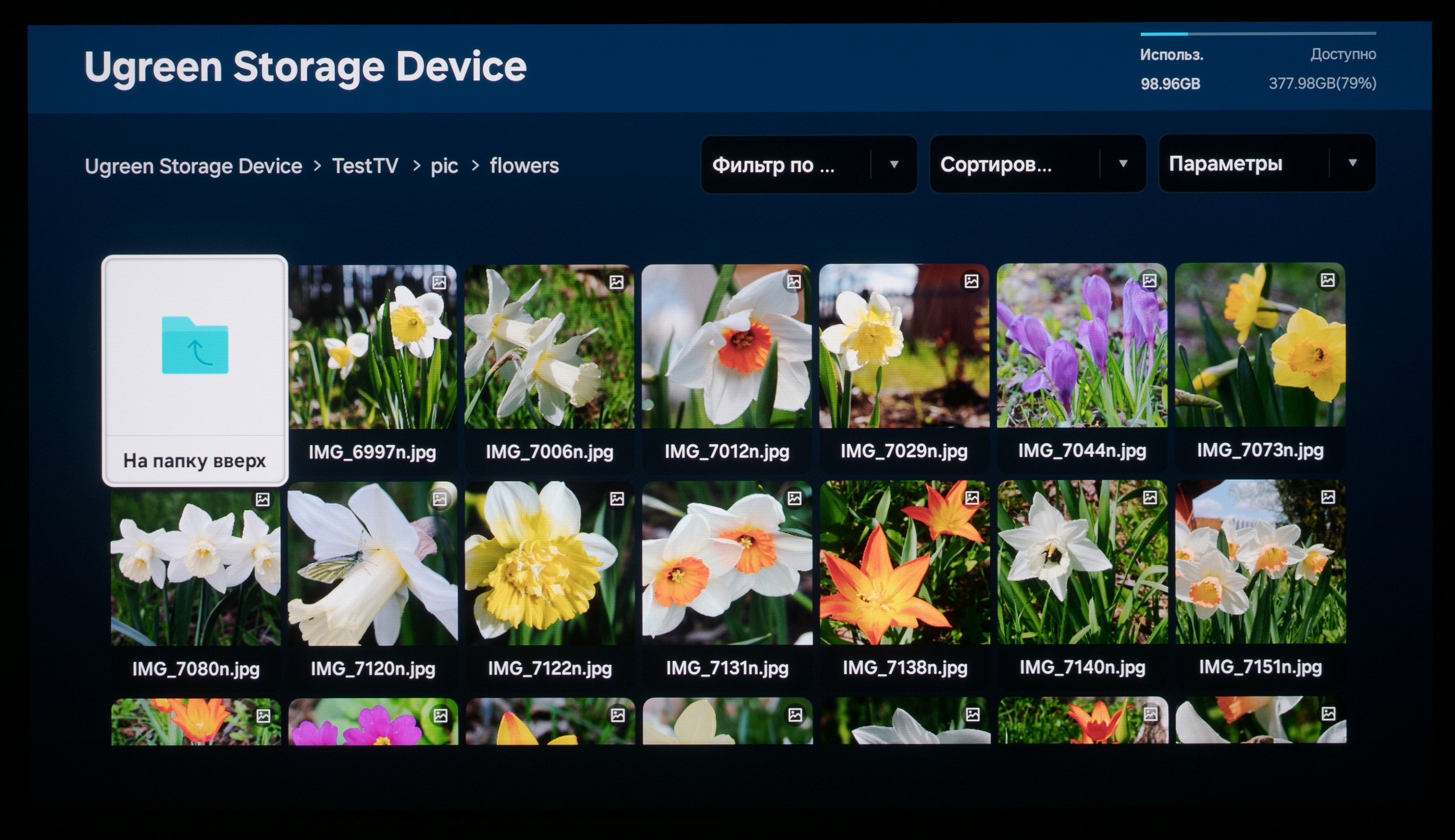Click image badge icon on IMG_7073n.jpg thumbnail
The image size is (1455, 840).
pos(1328,280)
